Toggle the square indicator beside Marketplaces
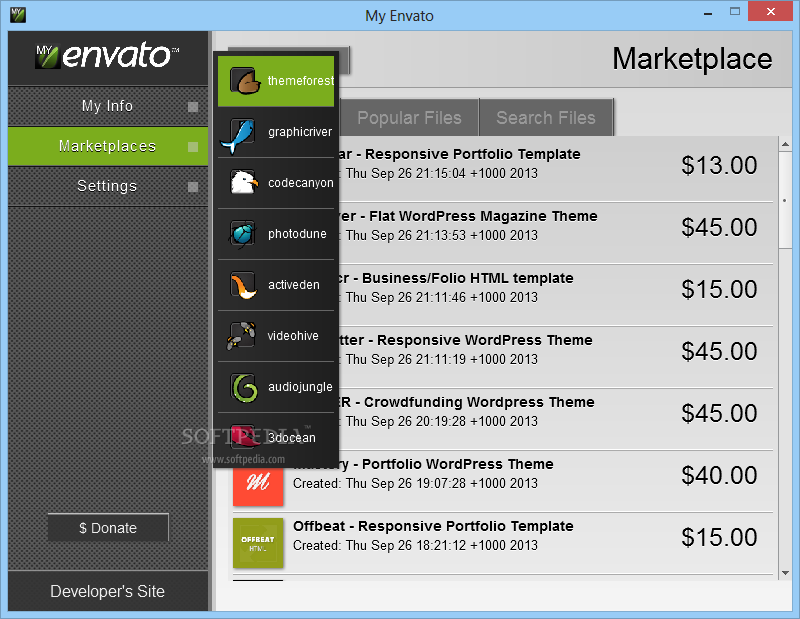Viewport: 800px width, 619px height. point(193,147)
